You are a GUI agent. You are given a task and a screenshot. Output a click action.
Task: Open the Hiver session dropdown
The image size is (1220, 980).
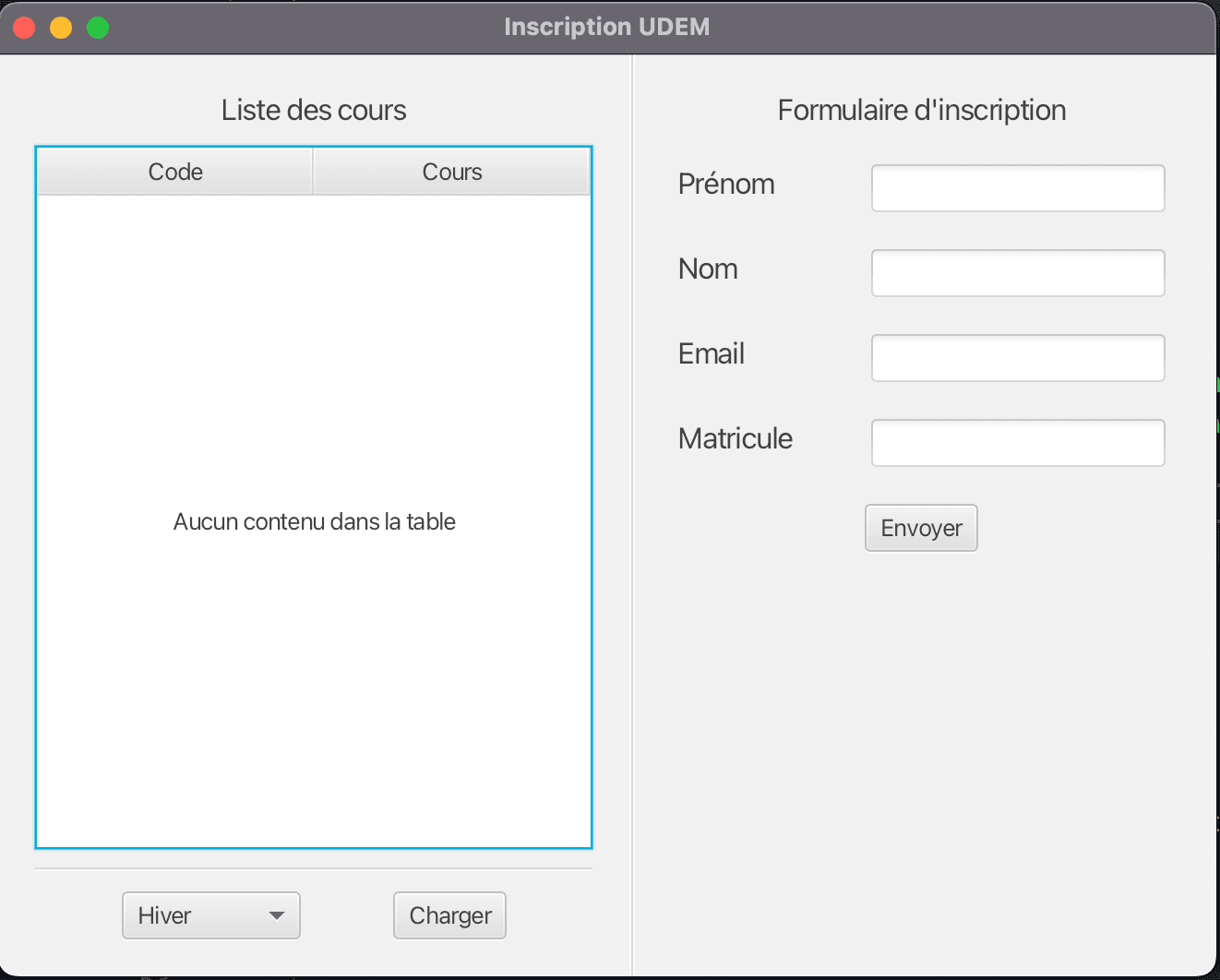point(211,915)
